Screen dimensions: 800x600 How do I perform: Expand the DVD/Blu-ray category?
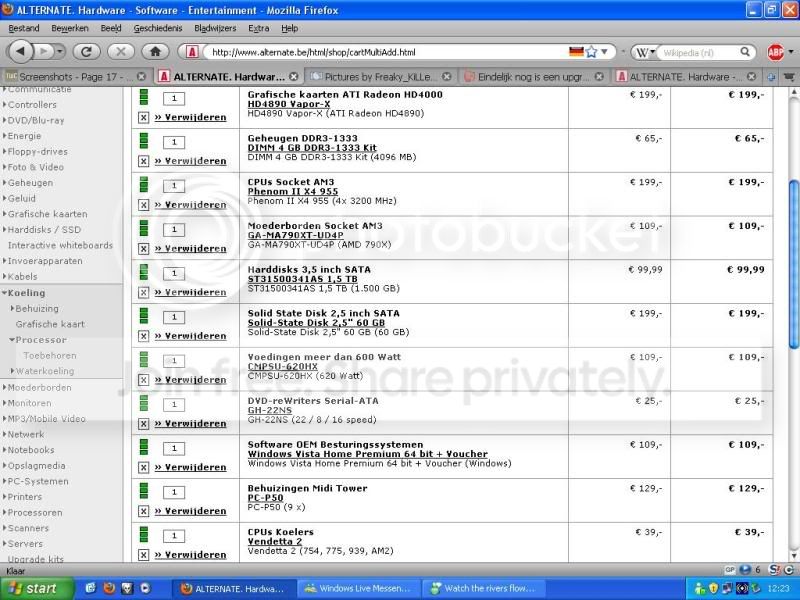tap(35, 120)
